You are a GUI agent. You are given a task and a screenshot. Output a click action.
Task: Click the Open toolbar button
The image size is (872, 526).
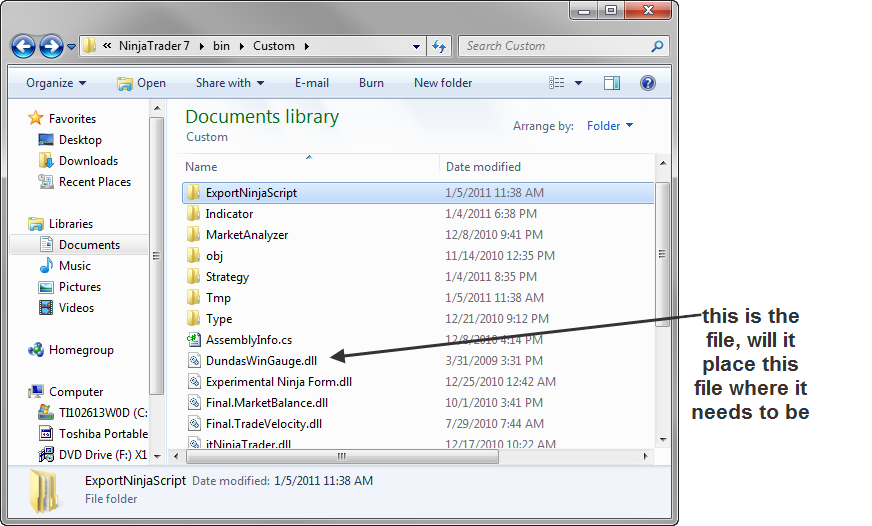pos(141,83)
